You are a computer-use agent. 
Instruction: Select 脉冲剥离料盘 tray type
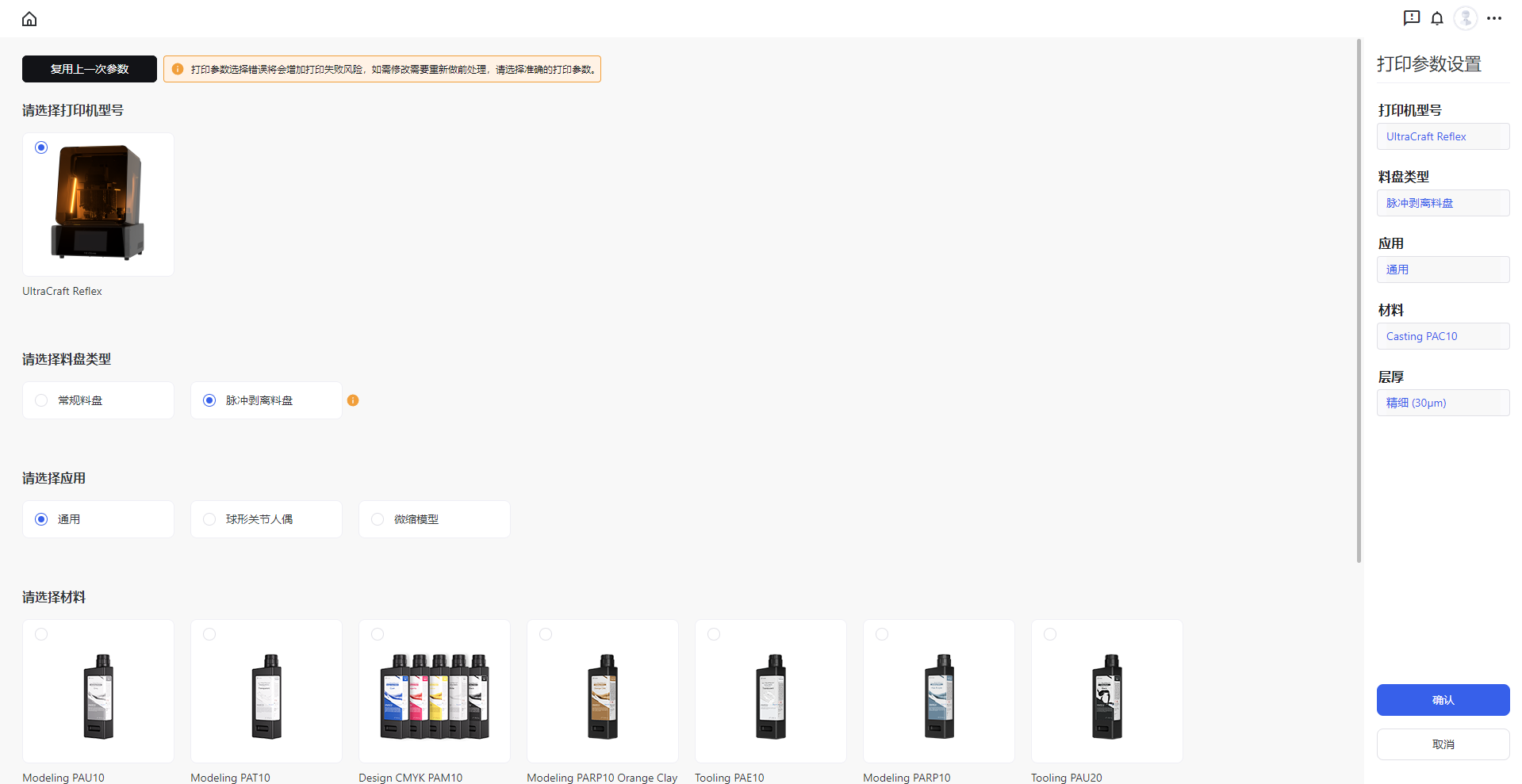click(x=266, y=400)
